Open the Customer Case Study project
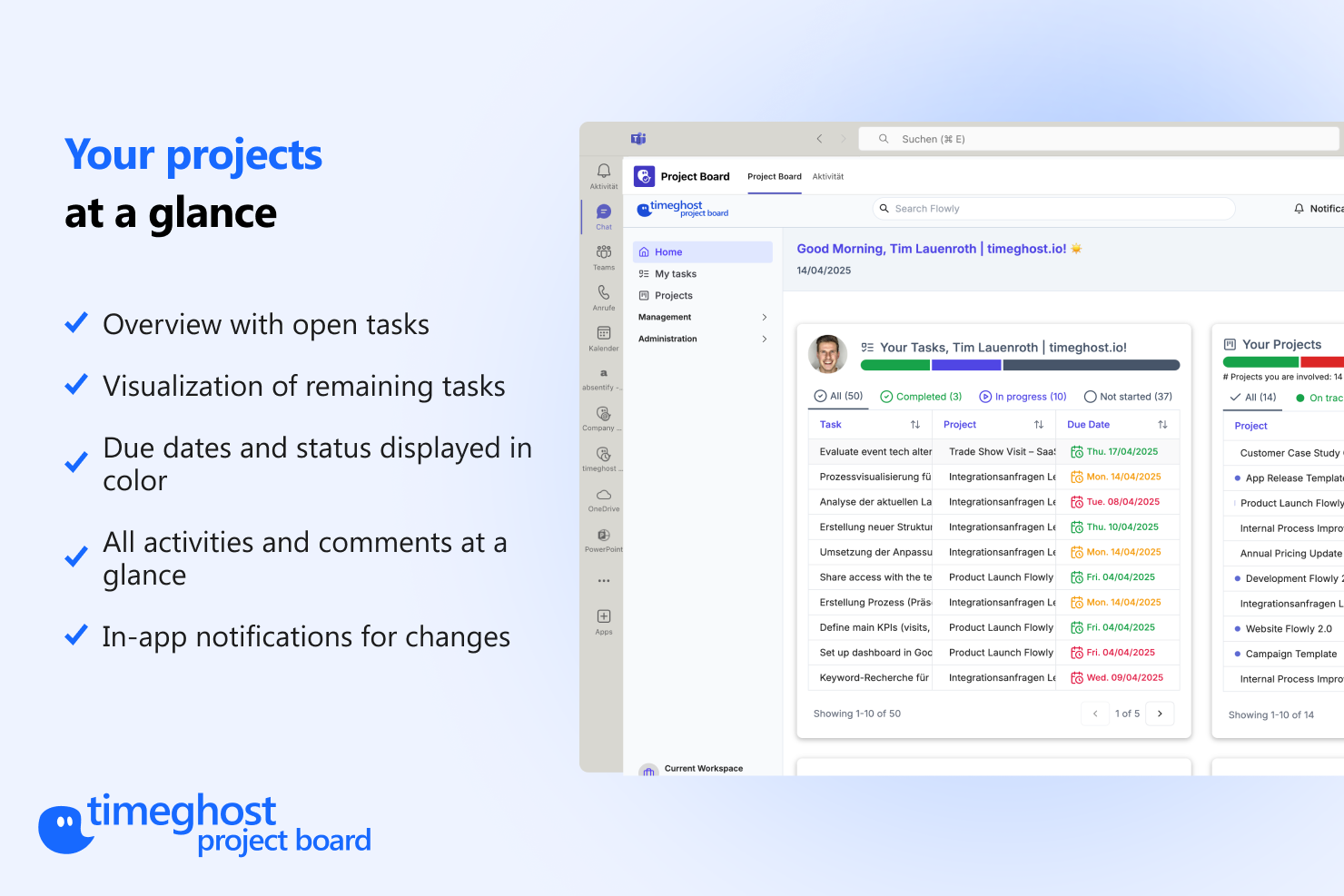This screenshot has height=896, width=1344. click(1291, 453)
